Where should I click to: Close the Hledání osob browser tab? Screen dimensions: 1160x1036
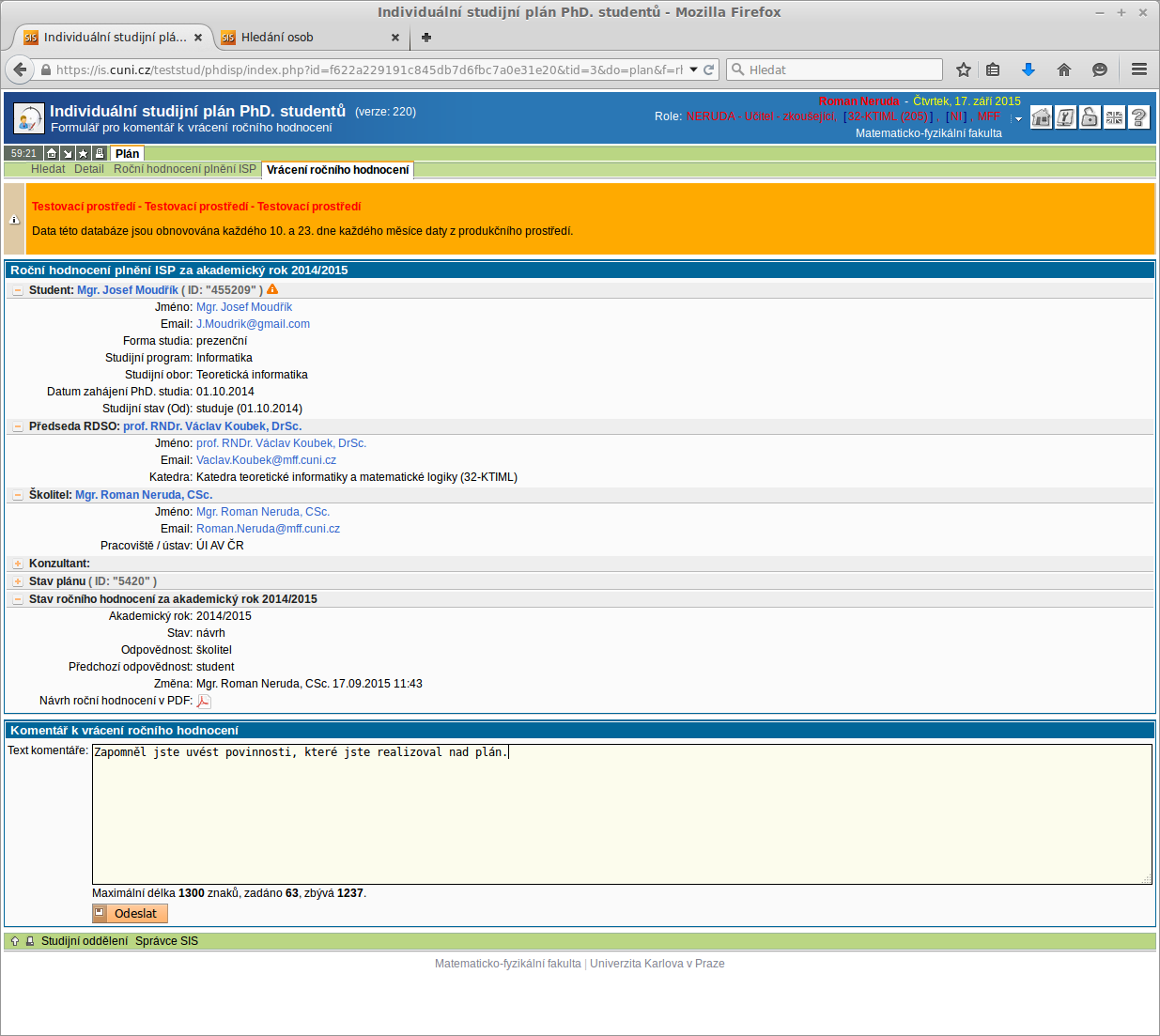tap(395, 38)
